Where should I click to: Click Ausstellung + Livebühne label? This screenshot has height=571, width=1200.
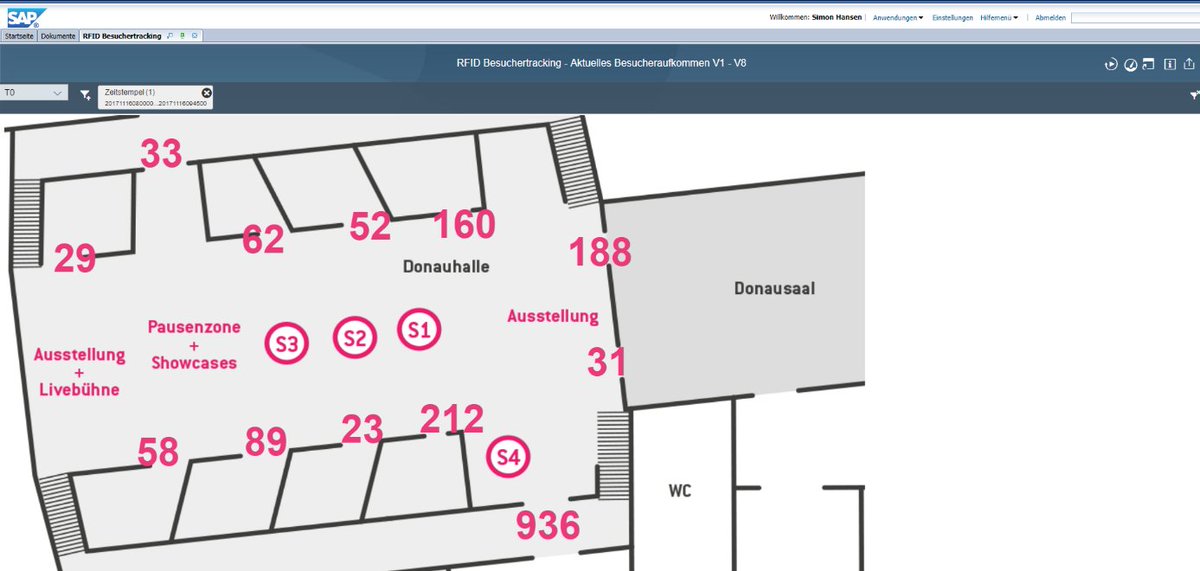point(79,372)
